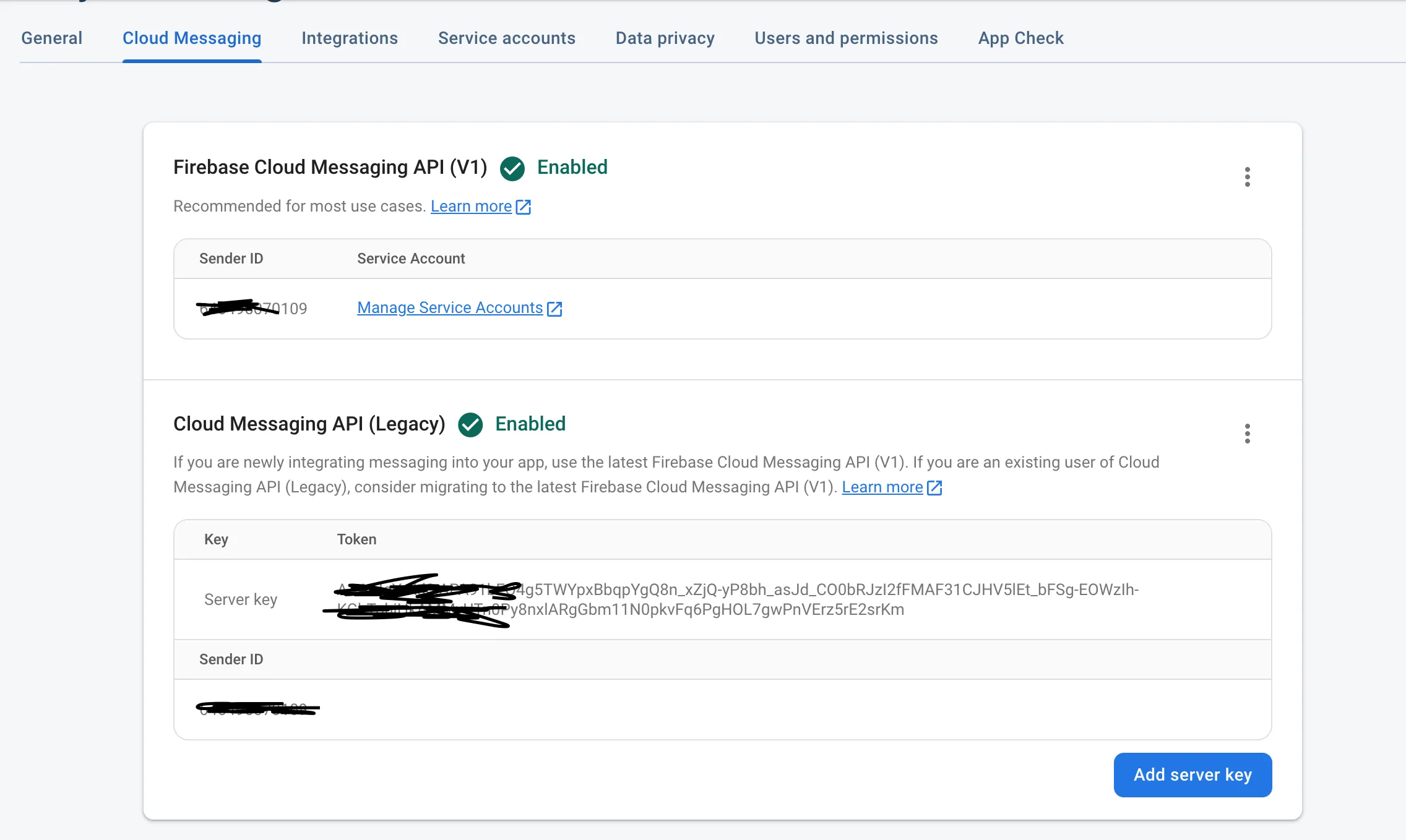Viewport: 1406px width, 840px height.
Task: Open the three-dot menu for FCM API V1
Action: click(x=1247, y=177)
